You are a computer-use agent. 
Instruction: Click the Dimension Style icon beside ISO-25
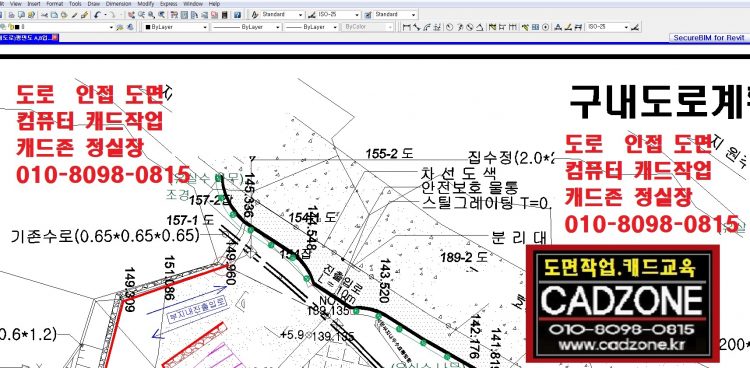coord(312,15)
